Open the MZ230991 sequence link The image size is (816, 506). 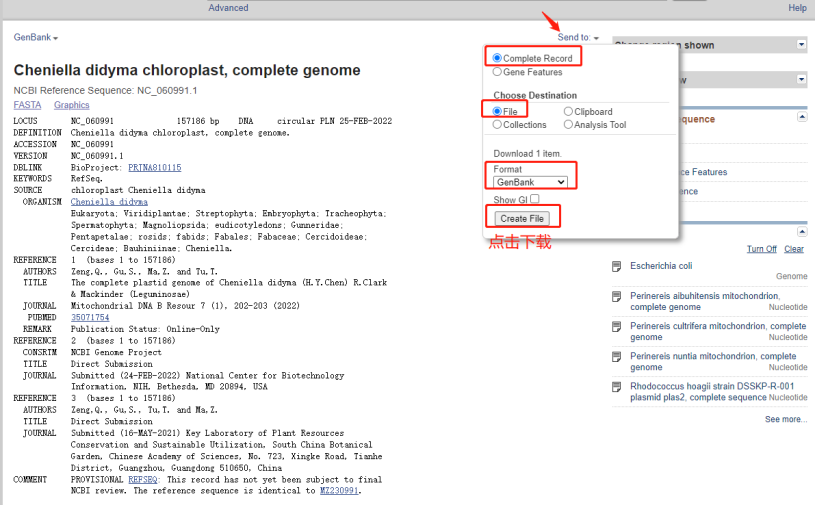(x=339, y=491)
